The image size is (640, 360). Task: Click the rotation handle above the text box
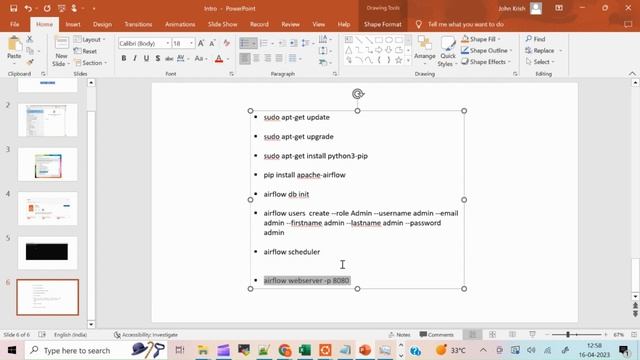(x=358, y=94)
